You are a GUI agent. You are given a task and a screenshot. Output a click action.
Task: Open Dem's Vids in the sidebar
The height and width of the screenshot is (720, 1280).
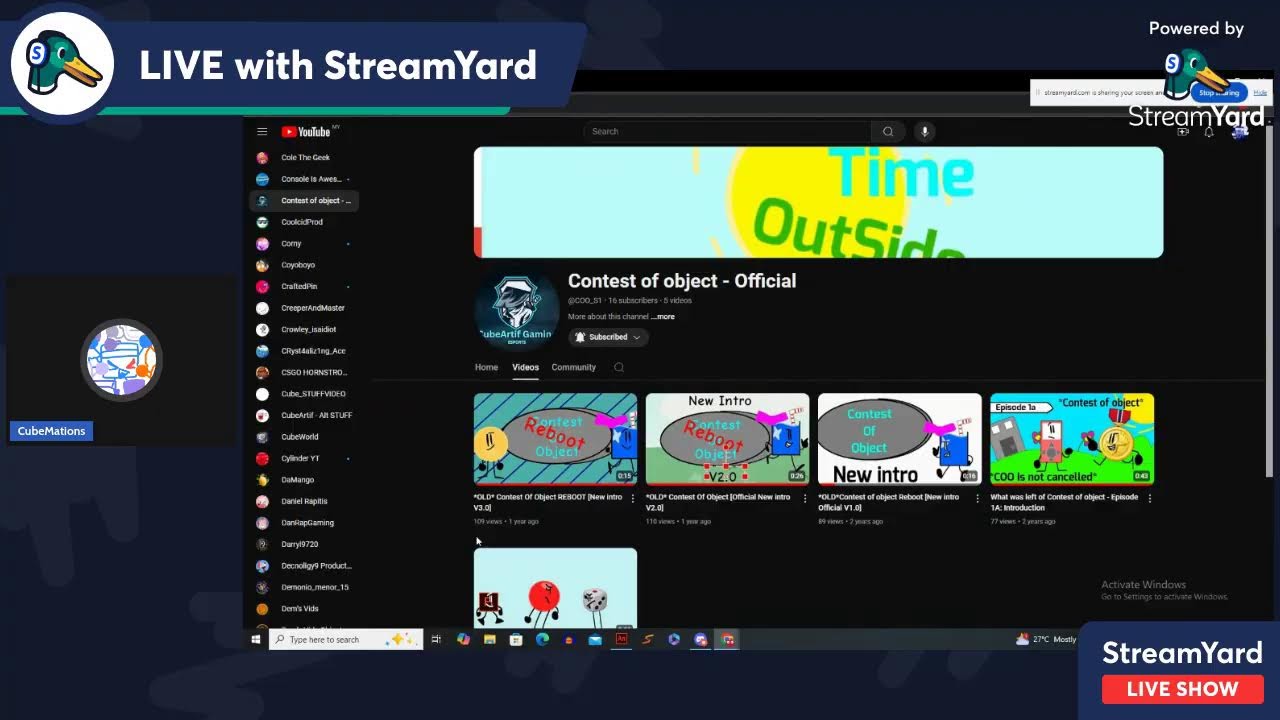coord(304,609)
